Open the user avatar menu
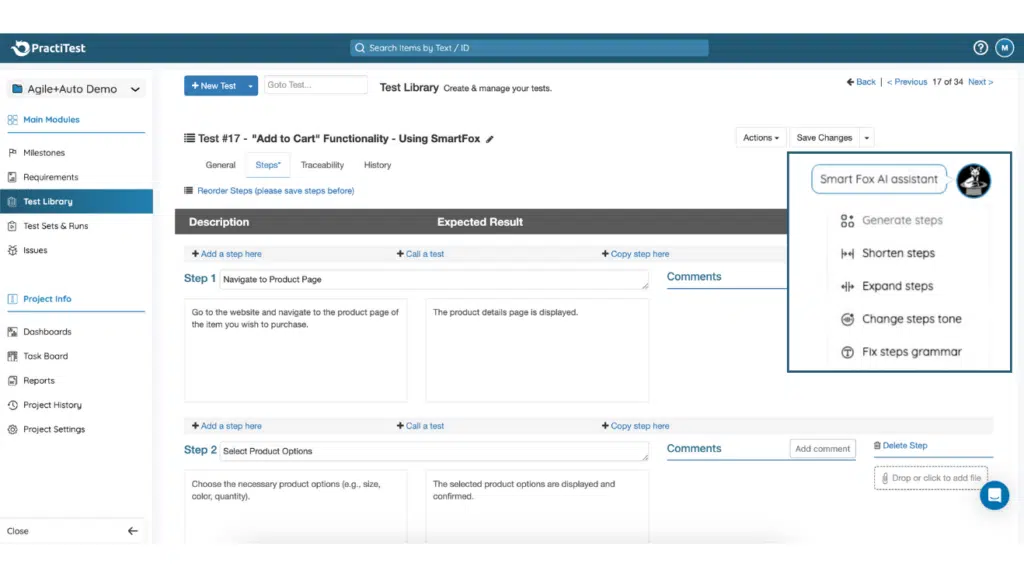The width and height of the screenshot is (1024, 577). [1005, 48]
